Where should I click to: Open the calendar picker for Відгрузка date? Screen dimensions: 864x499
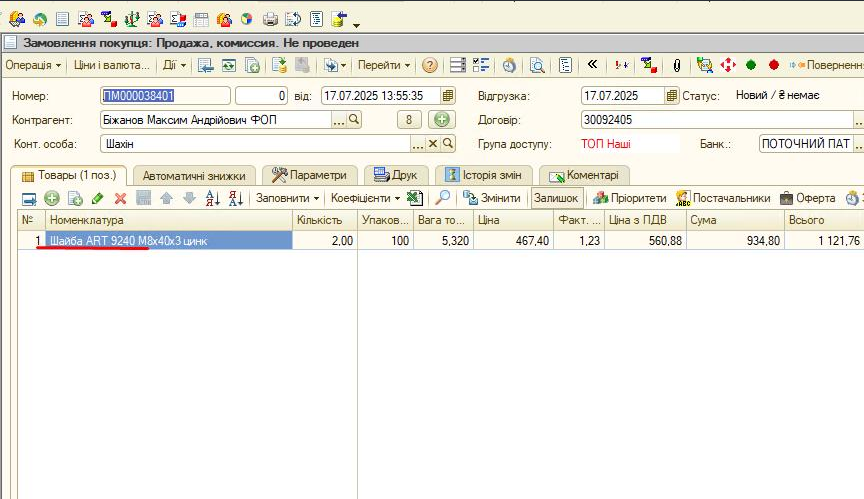pos(671,96)
